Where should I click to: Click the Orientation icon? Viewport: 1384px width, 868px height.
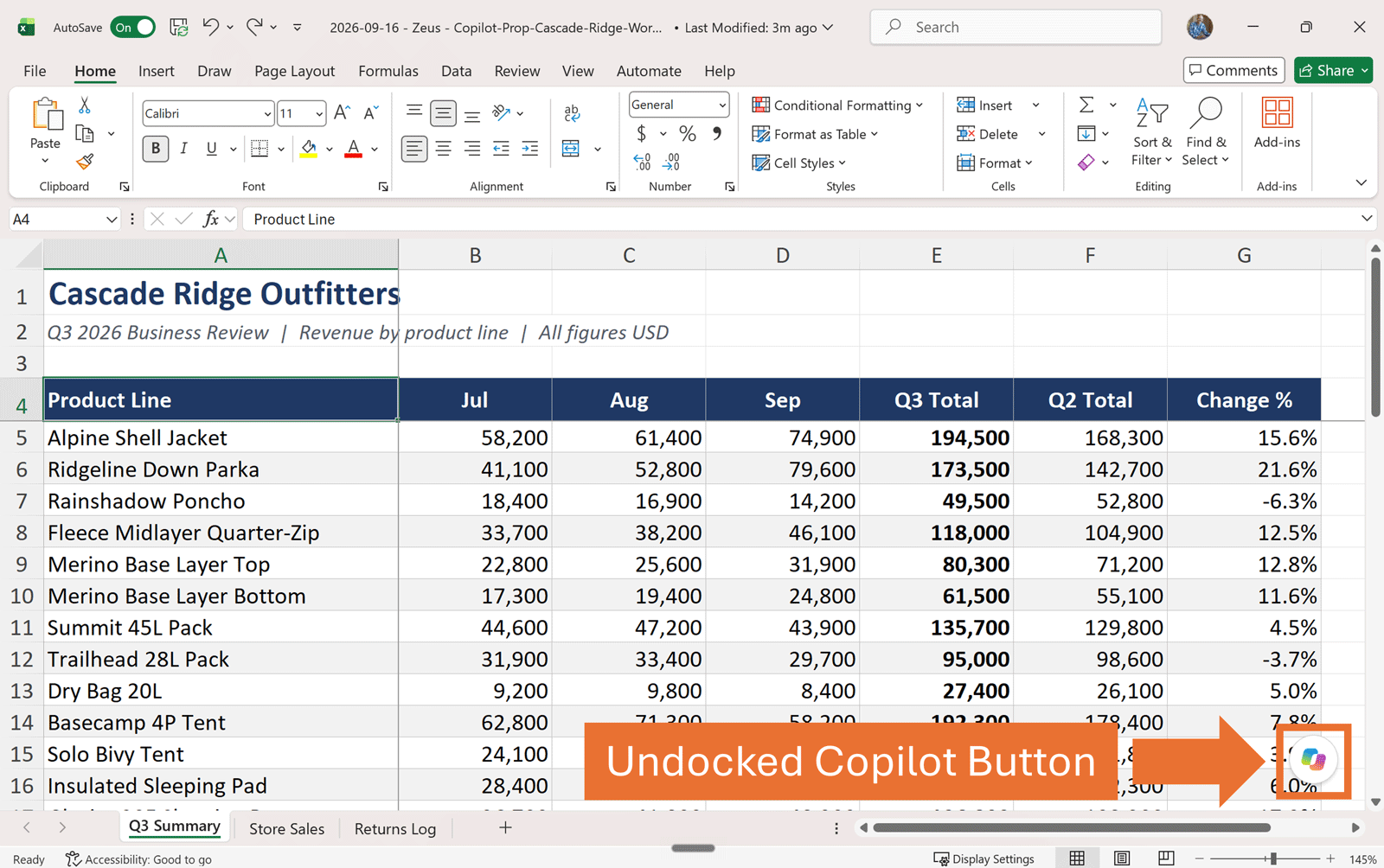click(x=502, y=112)
